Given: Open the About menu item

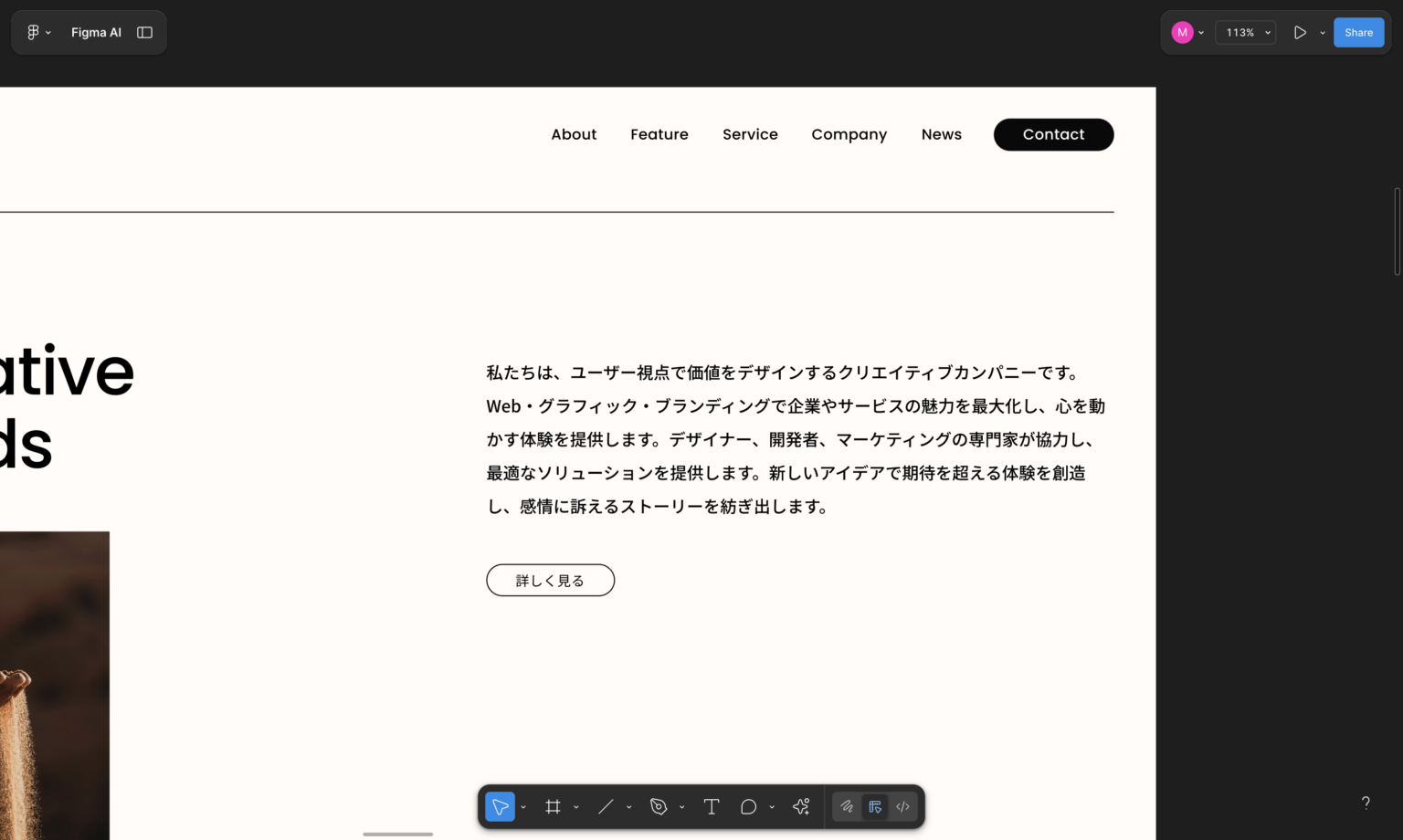Looking at the screenshot, I should (574, 134).
